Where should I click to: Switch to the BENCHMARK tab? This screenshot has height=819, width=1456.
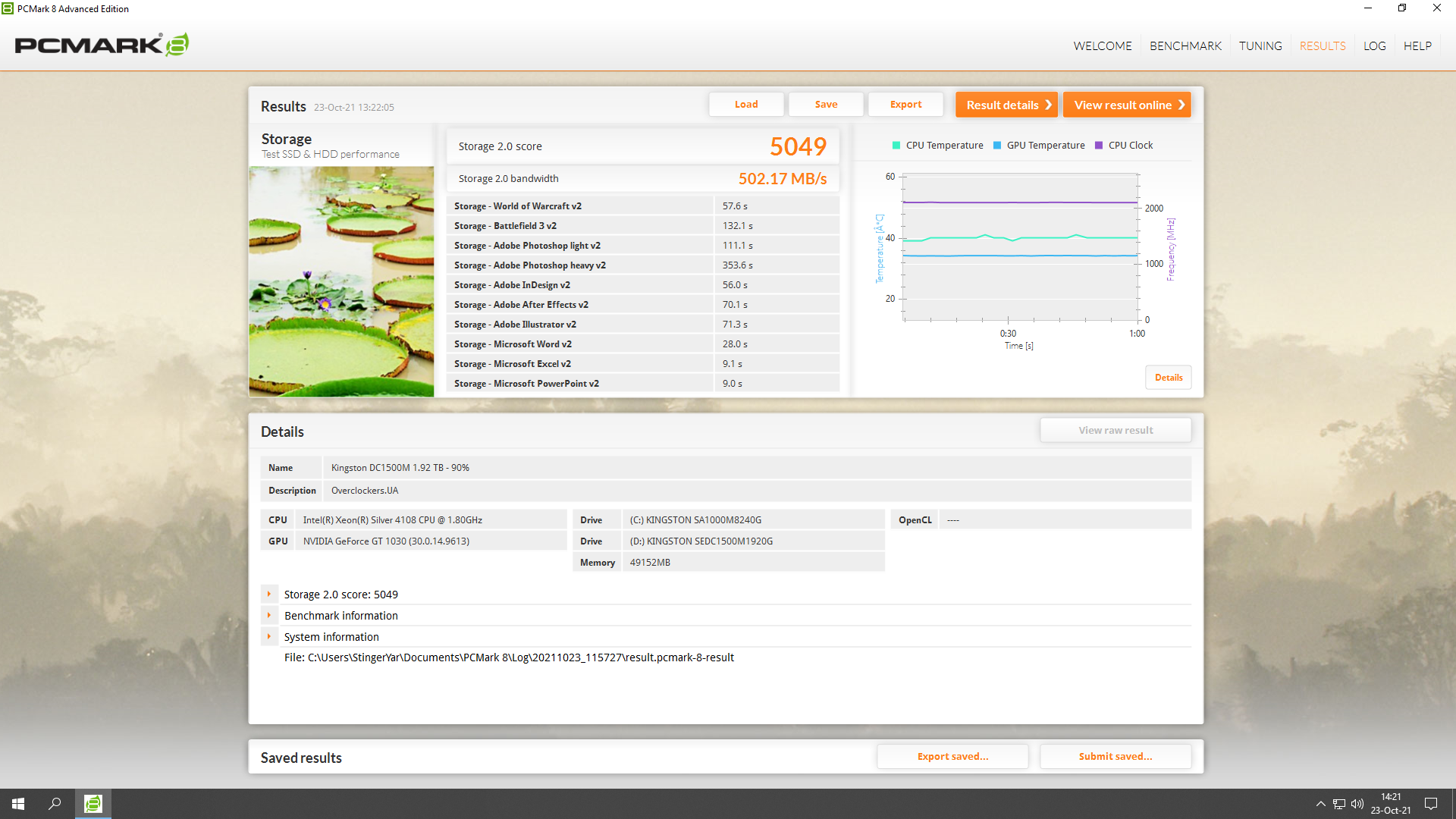pyautogui.click(x=1185, y=46)
